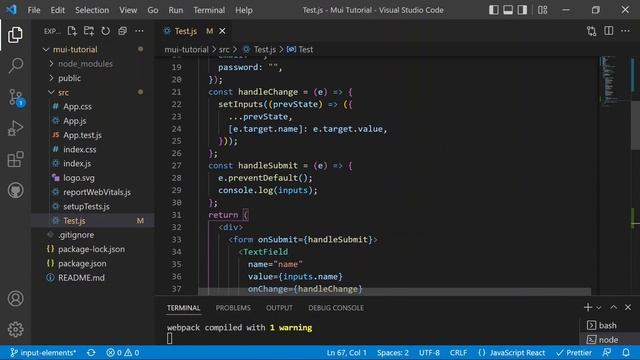Open notifications bell in status bar

(x=626, y=353)
